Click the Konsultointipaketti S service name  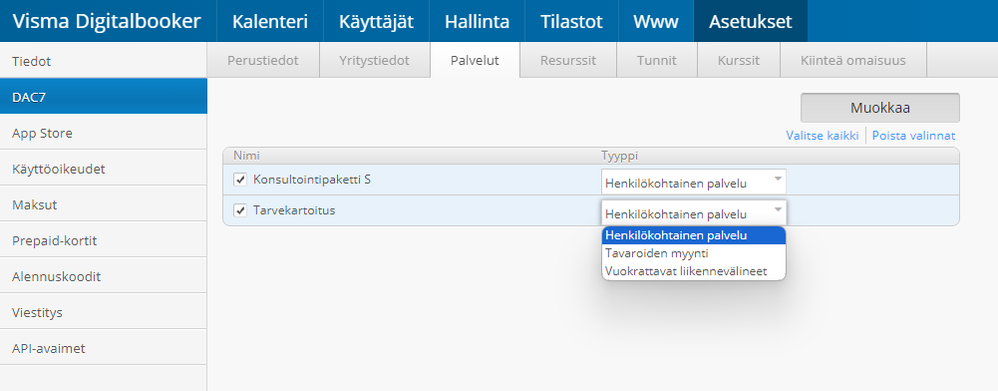point(312,180)
